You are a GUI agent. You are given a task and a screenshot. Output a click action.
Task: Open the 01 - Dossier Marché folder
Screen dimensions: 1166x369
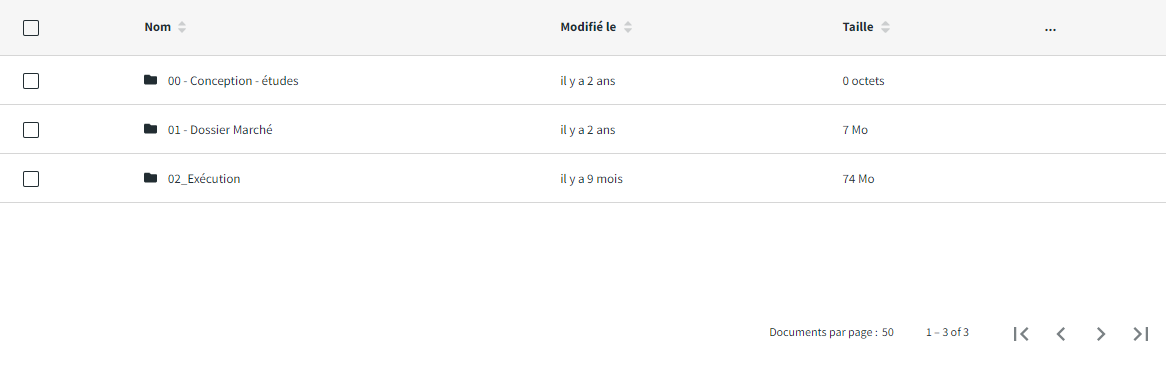pyautogui.click(x=220, y=130)
